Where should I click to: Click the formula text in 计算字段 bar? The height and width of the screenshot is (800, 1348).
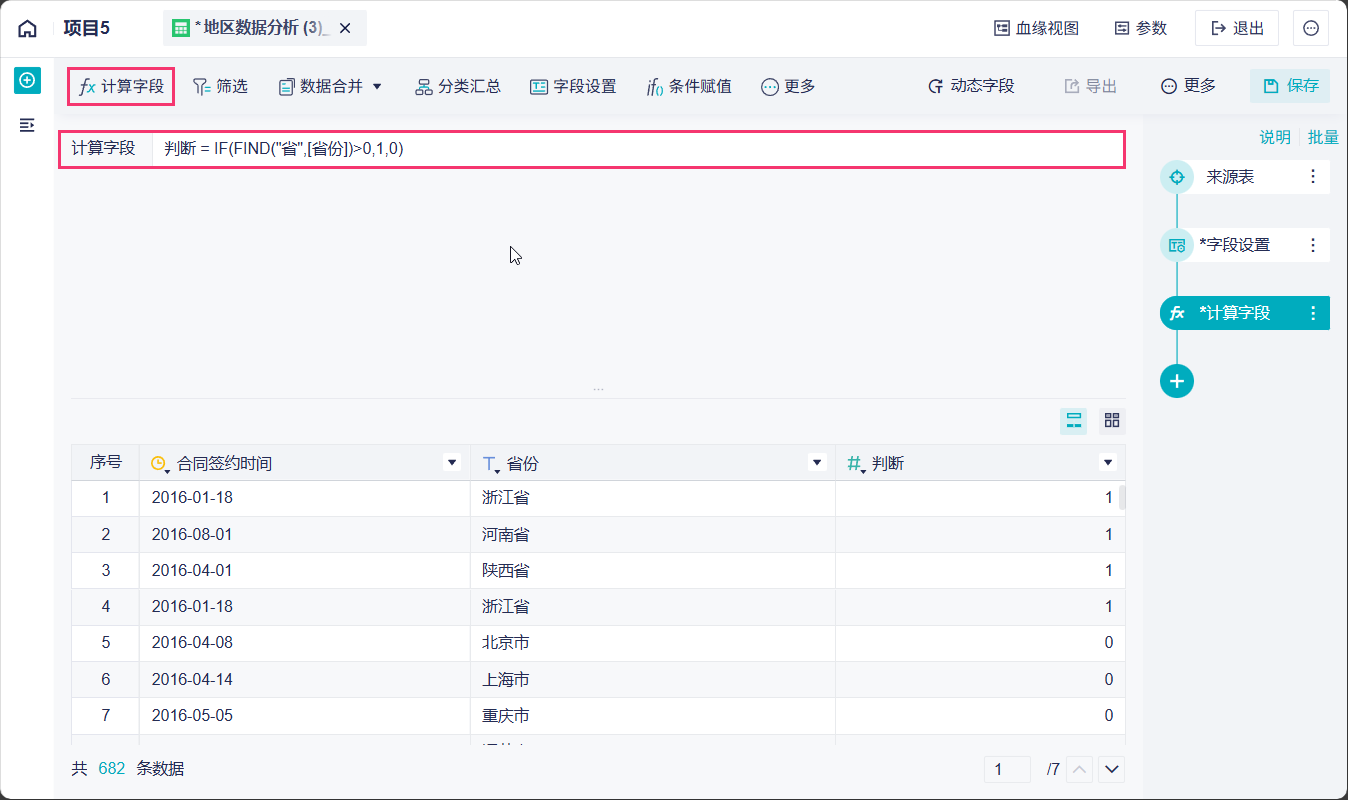point(284,148)
